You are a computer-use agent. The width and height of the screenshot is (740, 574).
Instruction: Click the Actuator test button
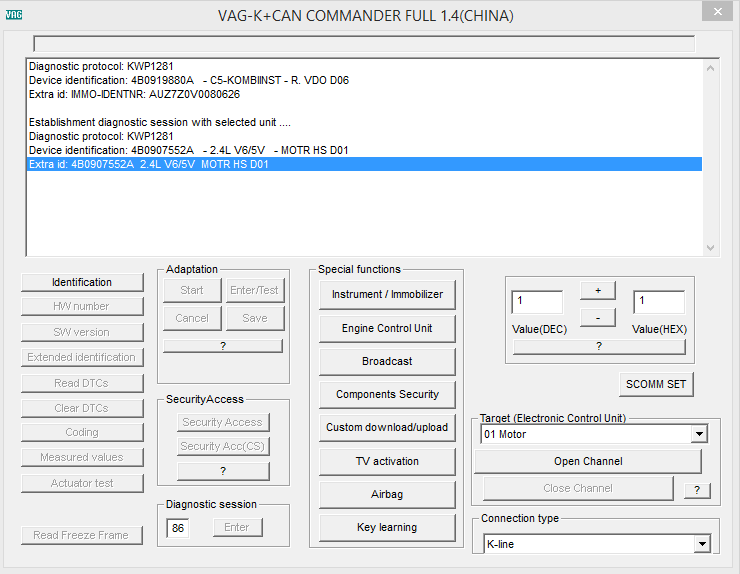[82, 483]
